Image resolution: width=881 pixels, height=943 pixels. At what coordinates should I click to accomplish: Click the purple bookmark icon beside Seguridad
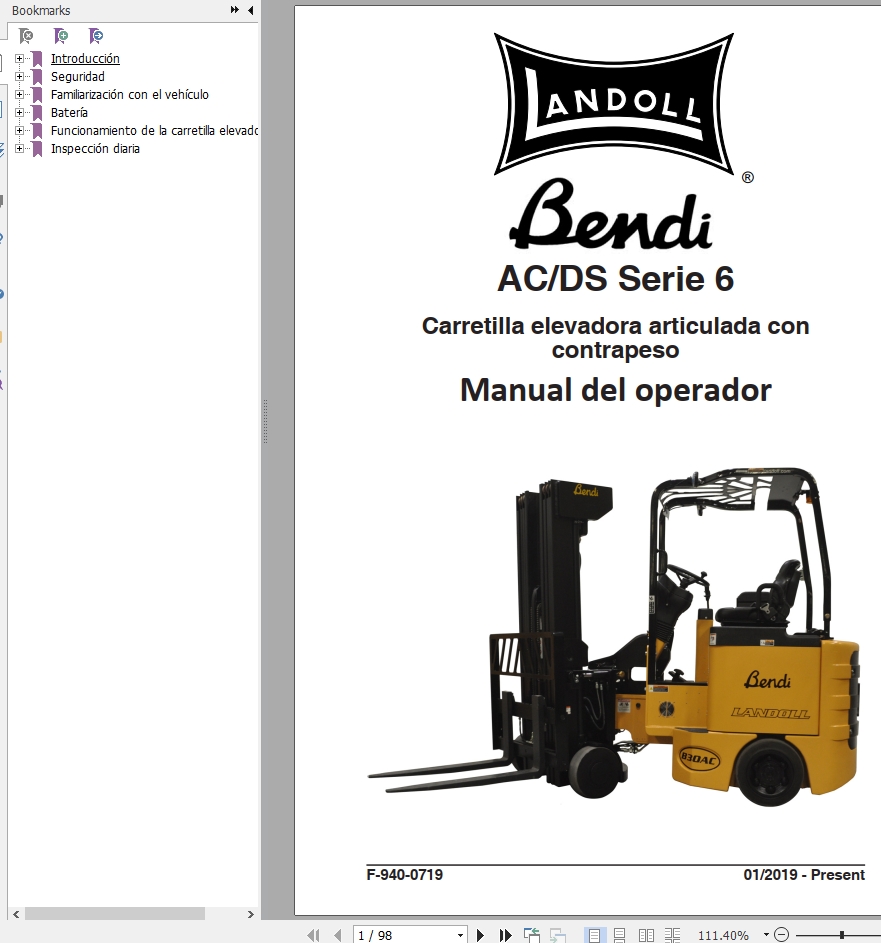[37, 77]
